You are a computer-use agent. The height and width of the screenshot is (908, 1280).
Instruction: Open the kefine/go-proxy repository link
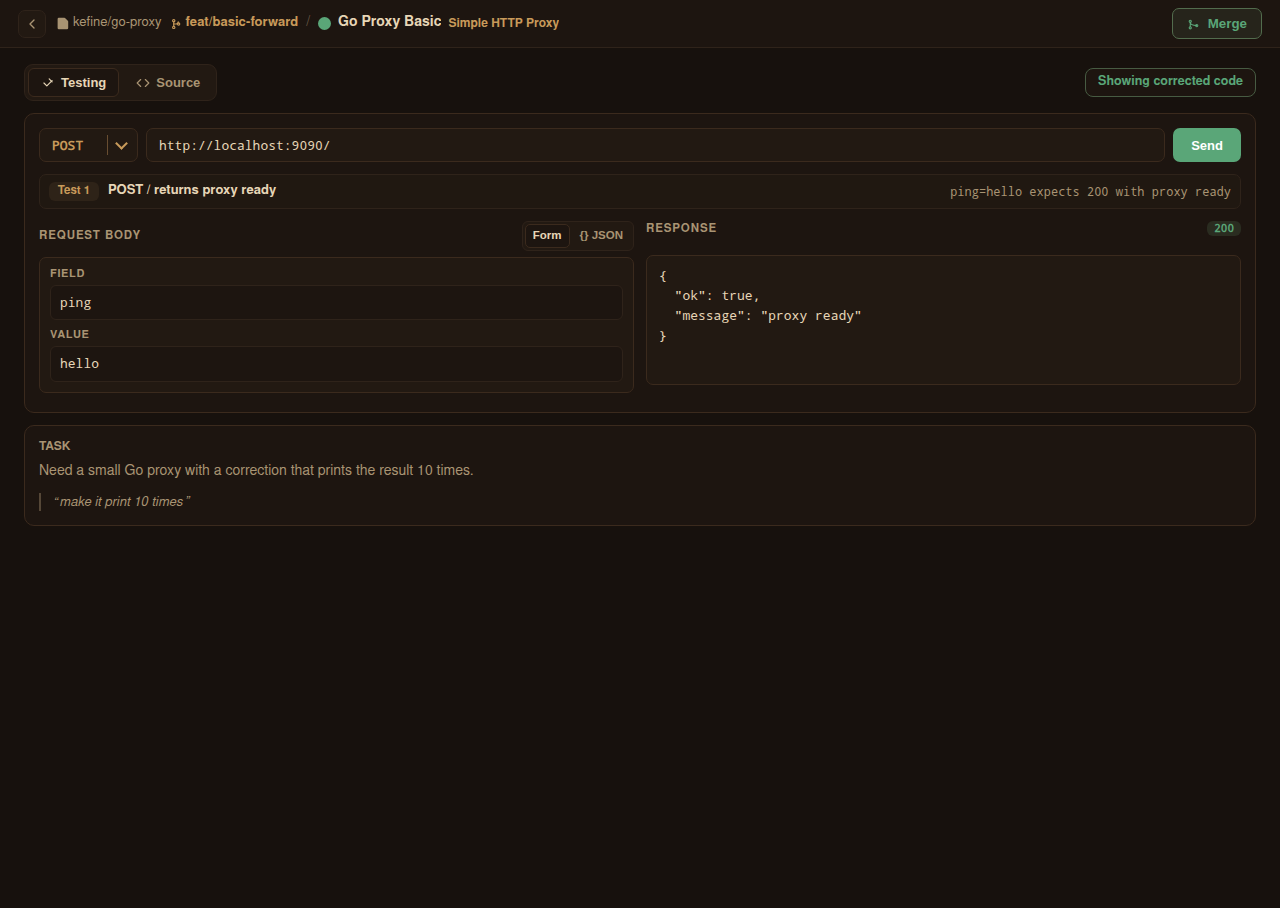109,22
